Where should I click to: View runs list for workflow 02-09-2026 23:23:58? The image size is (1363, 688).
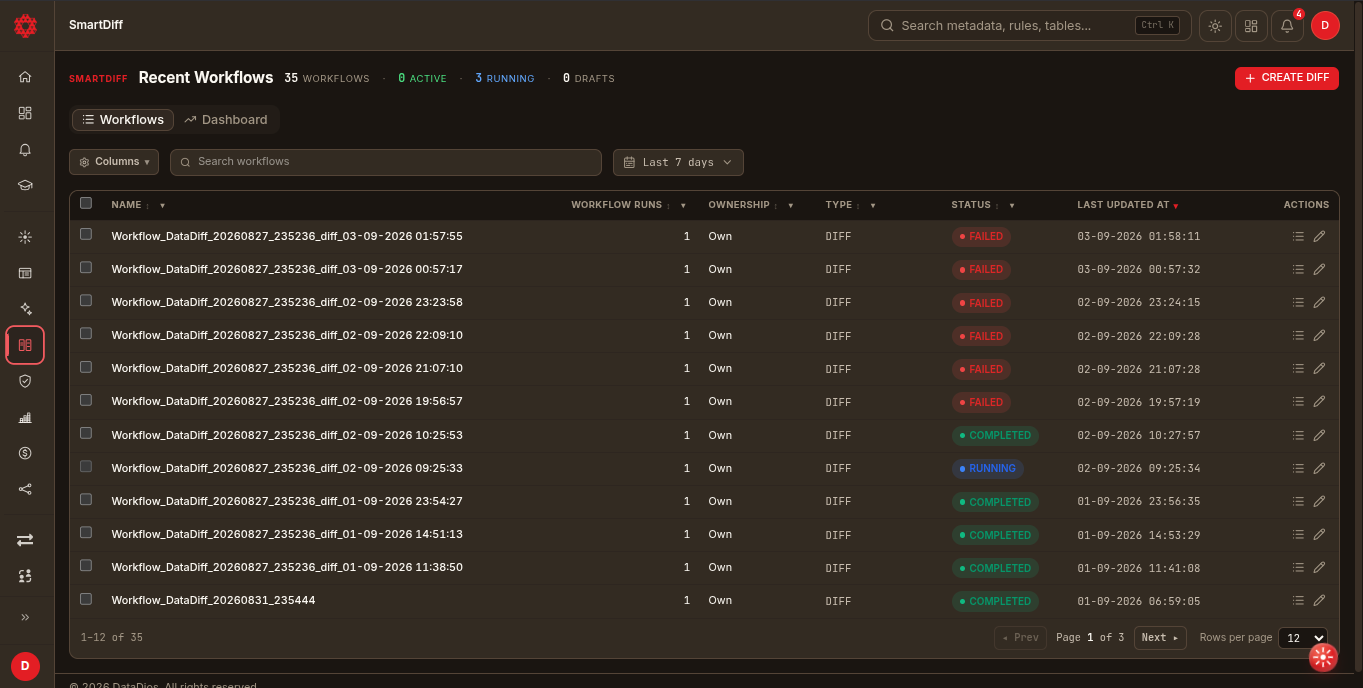1298,302
